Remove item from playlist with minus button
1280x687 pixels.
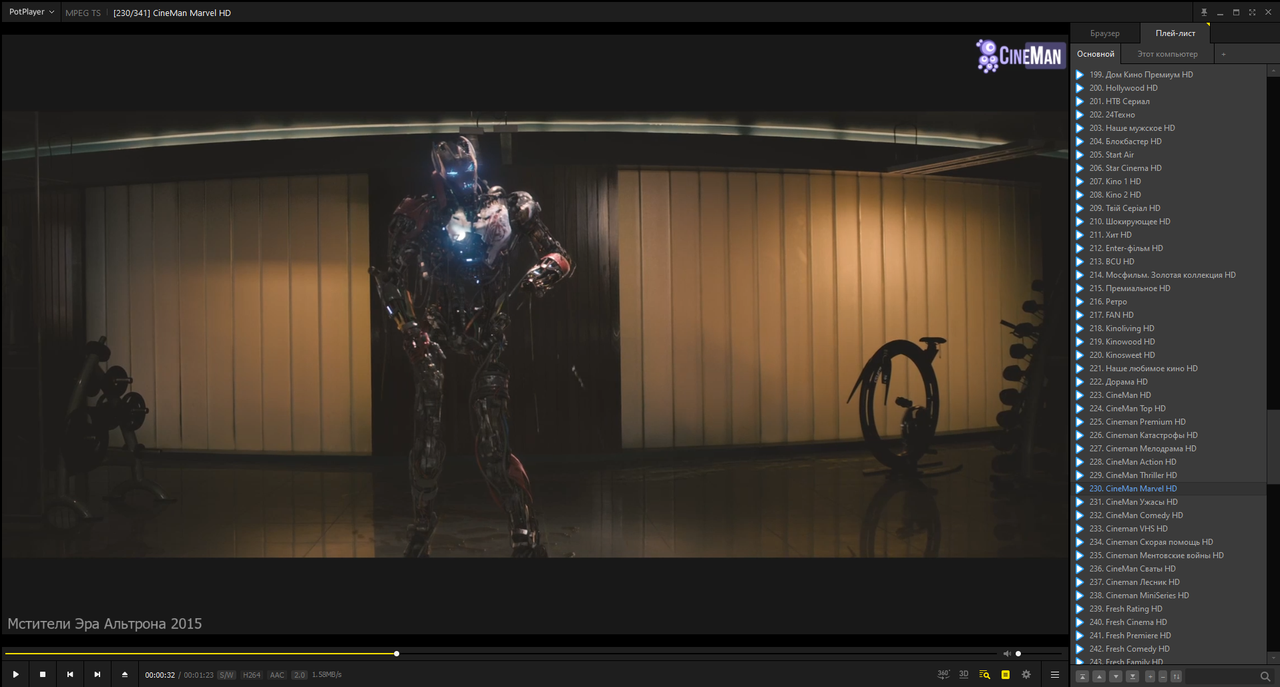coord(1162,677)
